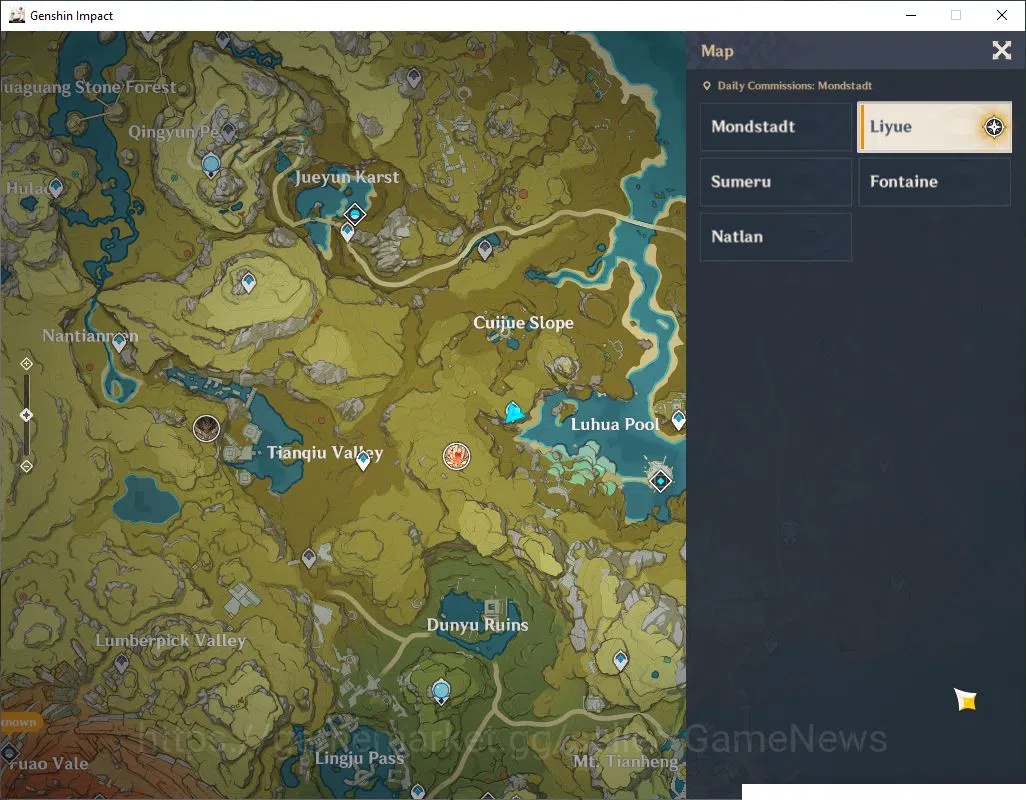Select the Jueyun Karst domain diamond icon
Image resolution: width=1026 pixels, height=800 pixels.
(355, 213)
